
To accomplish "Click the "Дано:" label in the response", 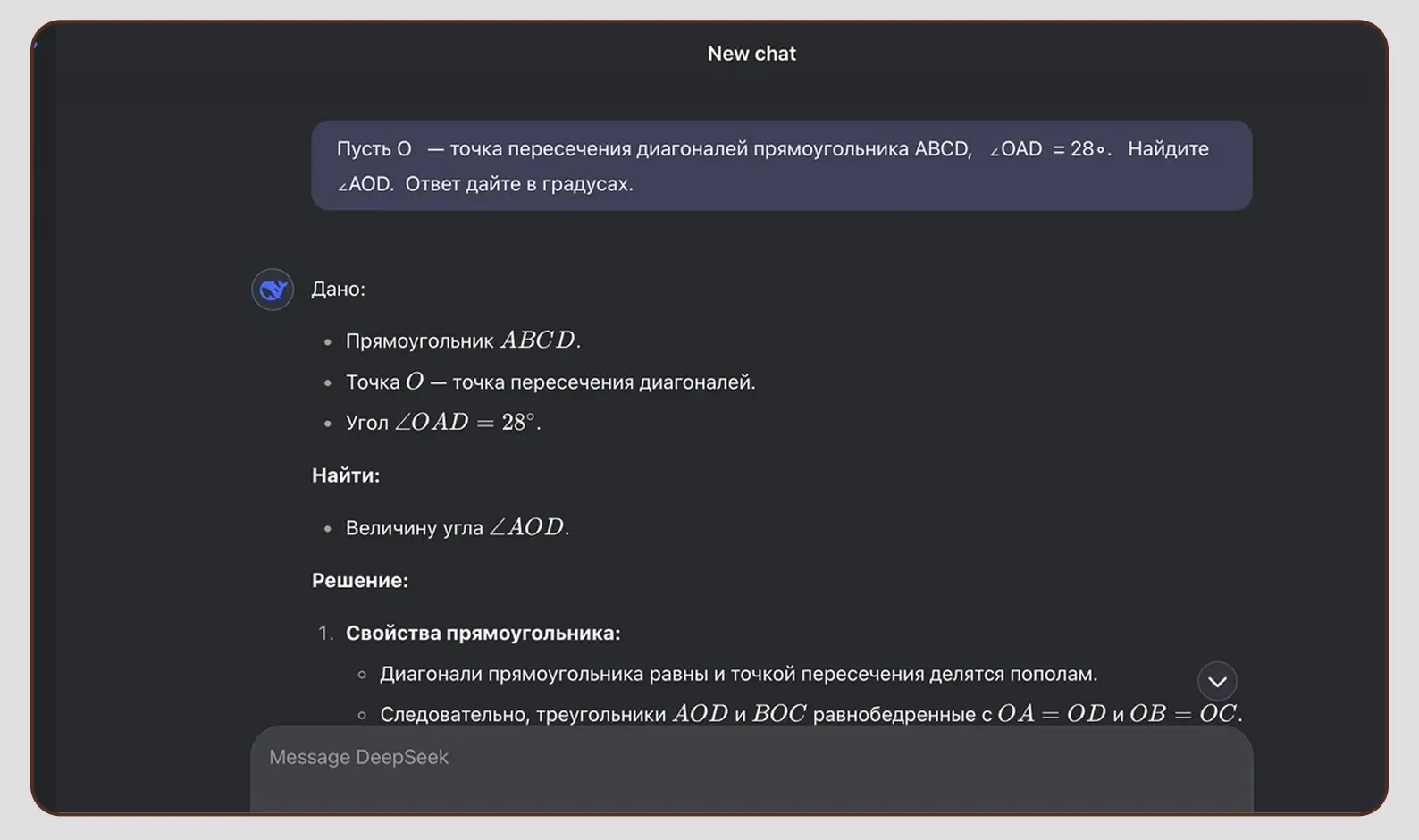I will [338, 290].
